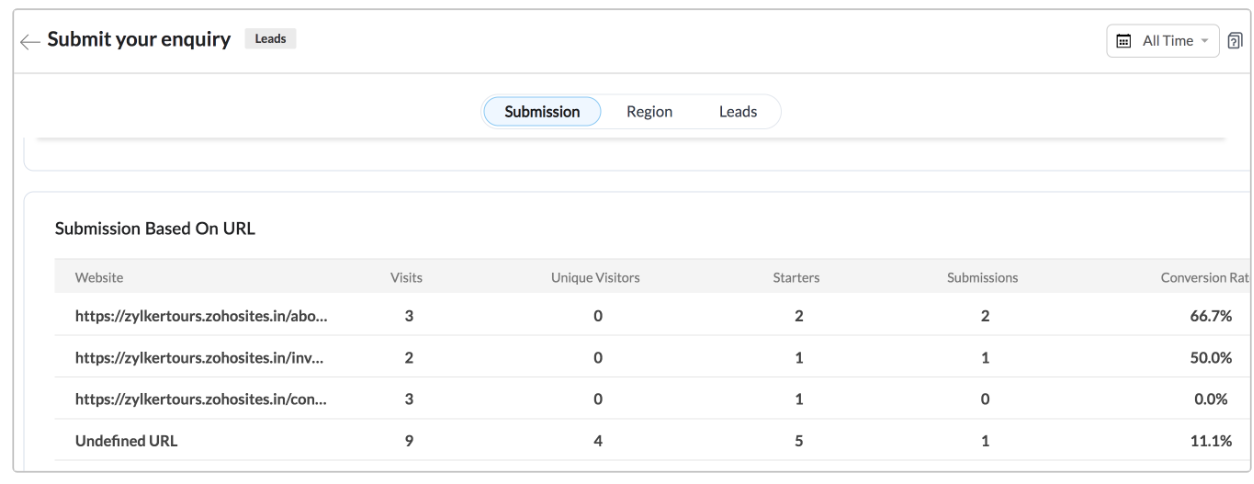Image resolution: width=1254 pixels, height=484 pixels.
Task: Sort by the Visits column header
Action: (406, 278)
